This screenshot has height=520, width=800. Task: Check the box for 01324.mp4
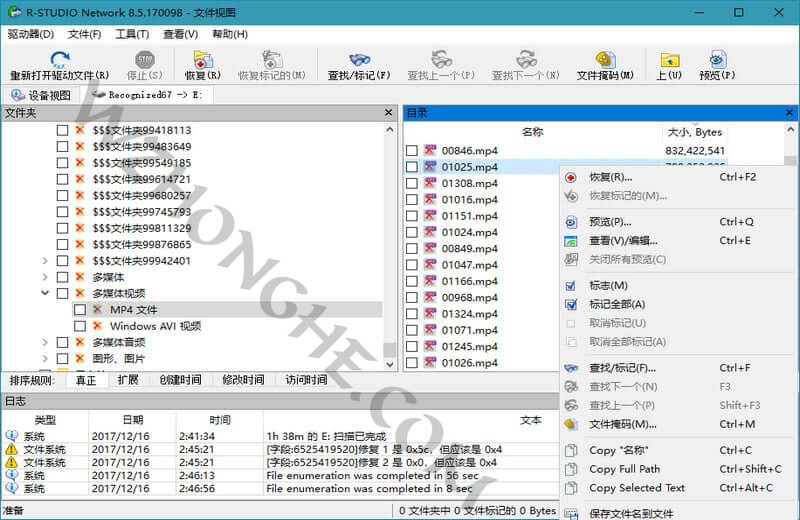[x=412, y=314]
